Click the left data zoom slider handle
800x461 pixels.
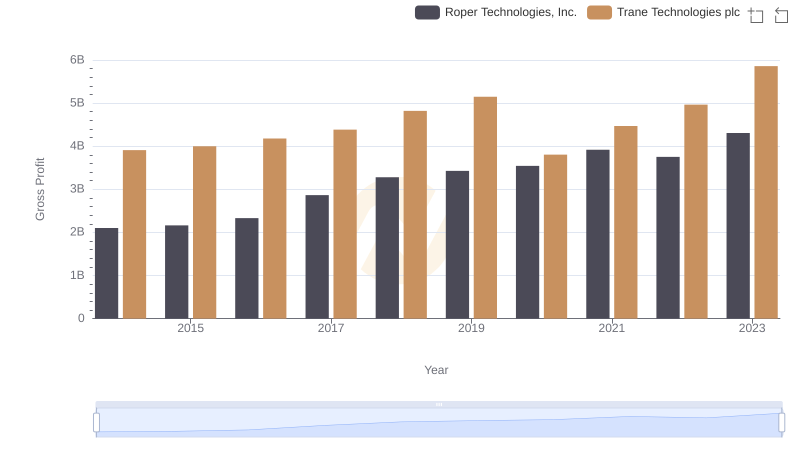pyautogui.click(x=96, y=423)
